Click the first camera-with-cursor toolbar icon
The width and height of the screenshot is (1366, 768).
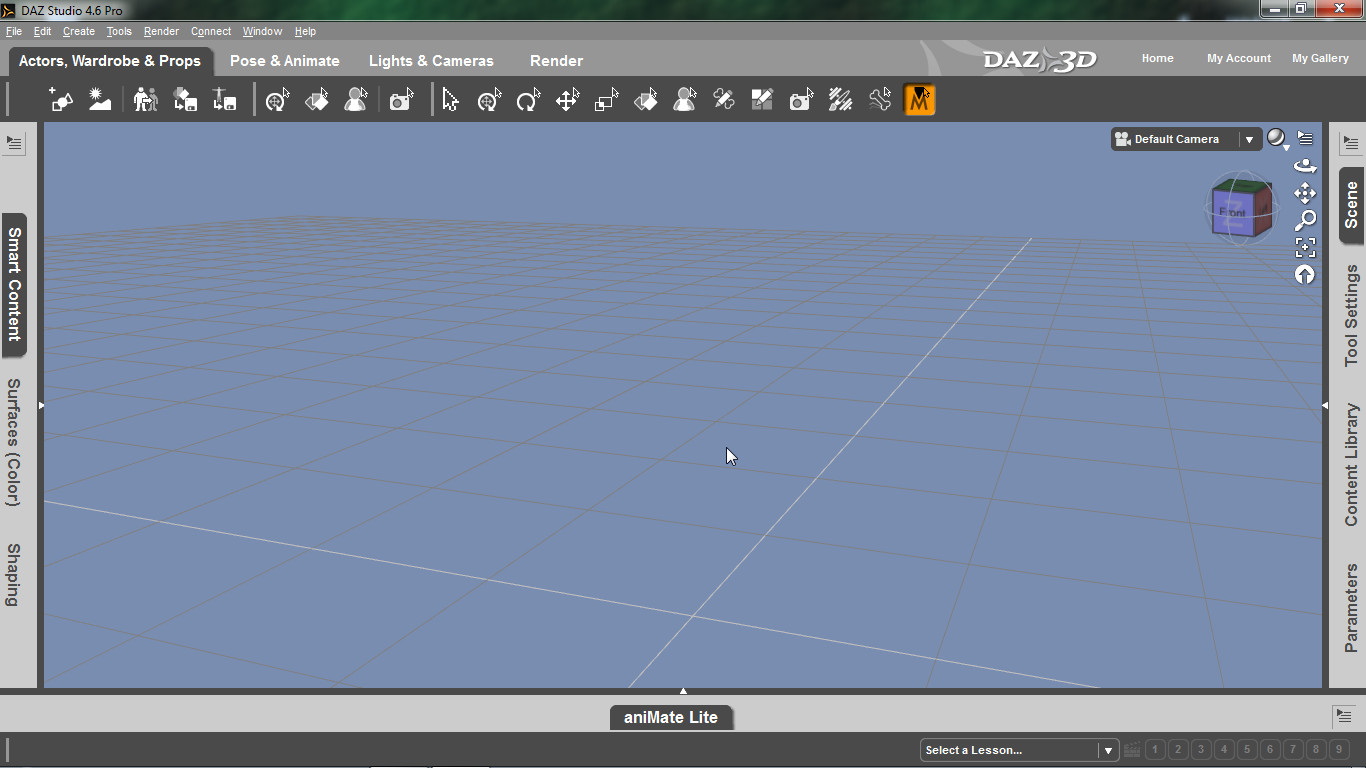[402, 100]
